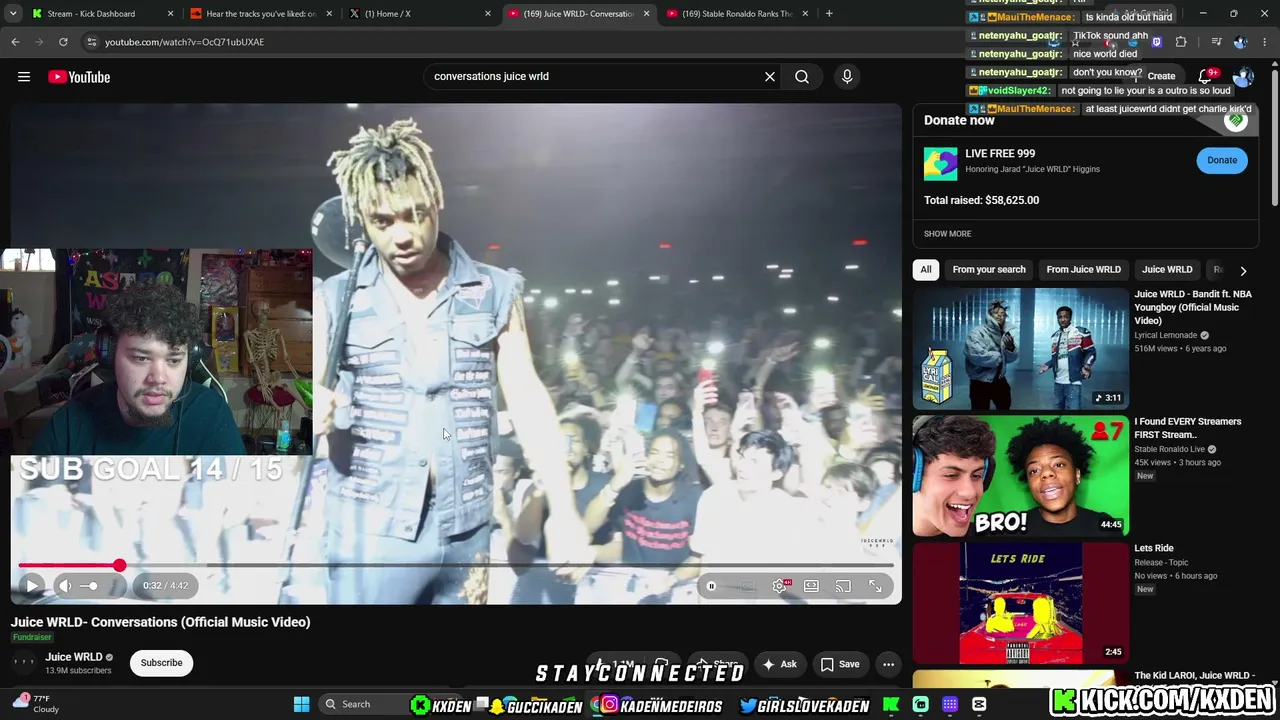1280x720 pixels.
Task: Open the fundraiser heart-hands icon
Action: 1236,120
